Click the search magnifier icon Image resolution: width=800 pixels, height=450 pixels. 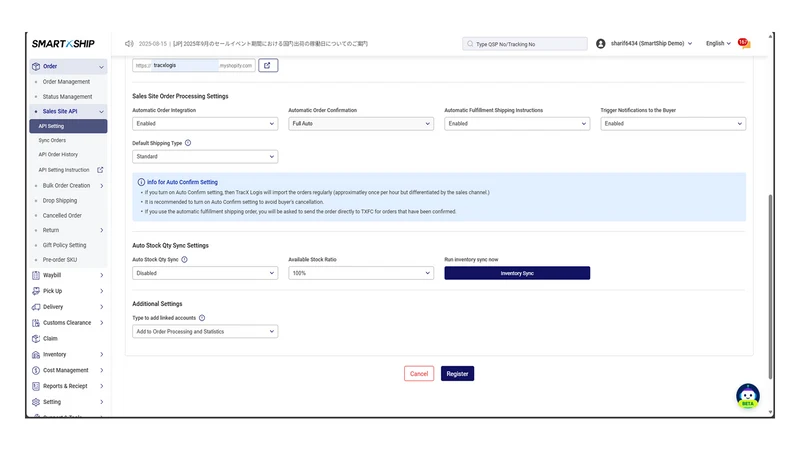[470, 44]
